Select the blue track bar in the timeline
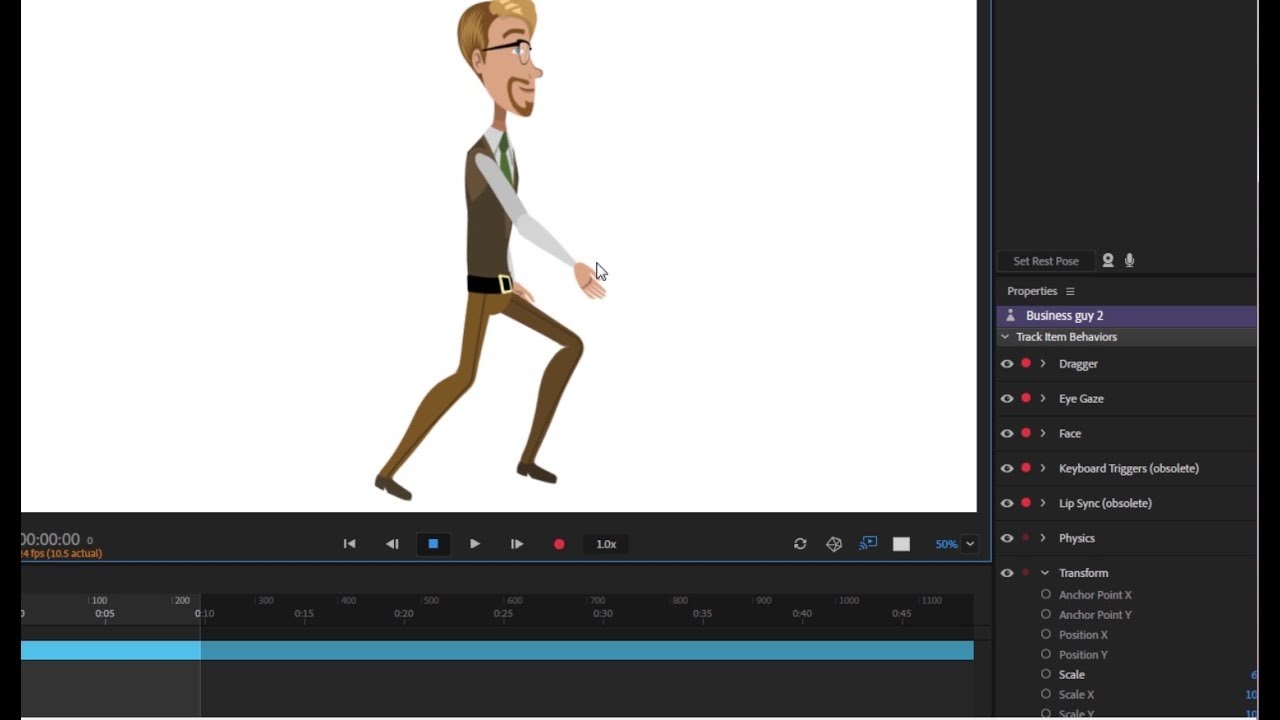 tap(497, 651)
